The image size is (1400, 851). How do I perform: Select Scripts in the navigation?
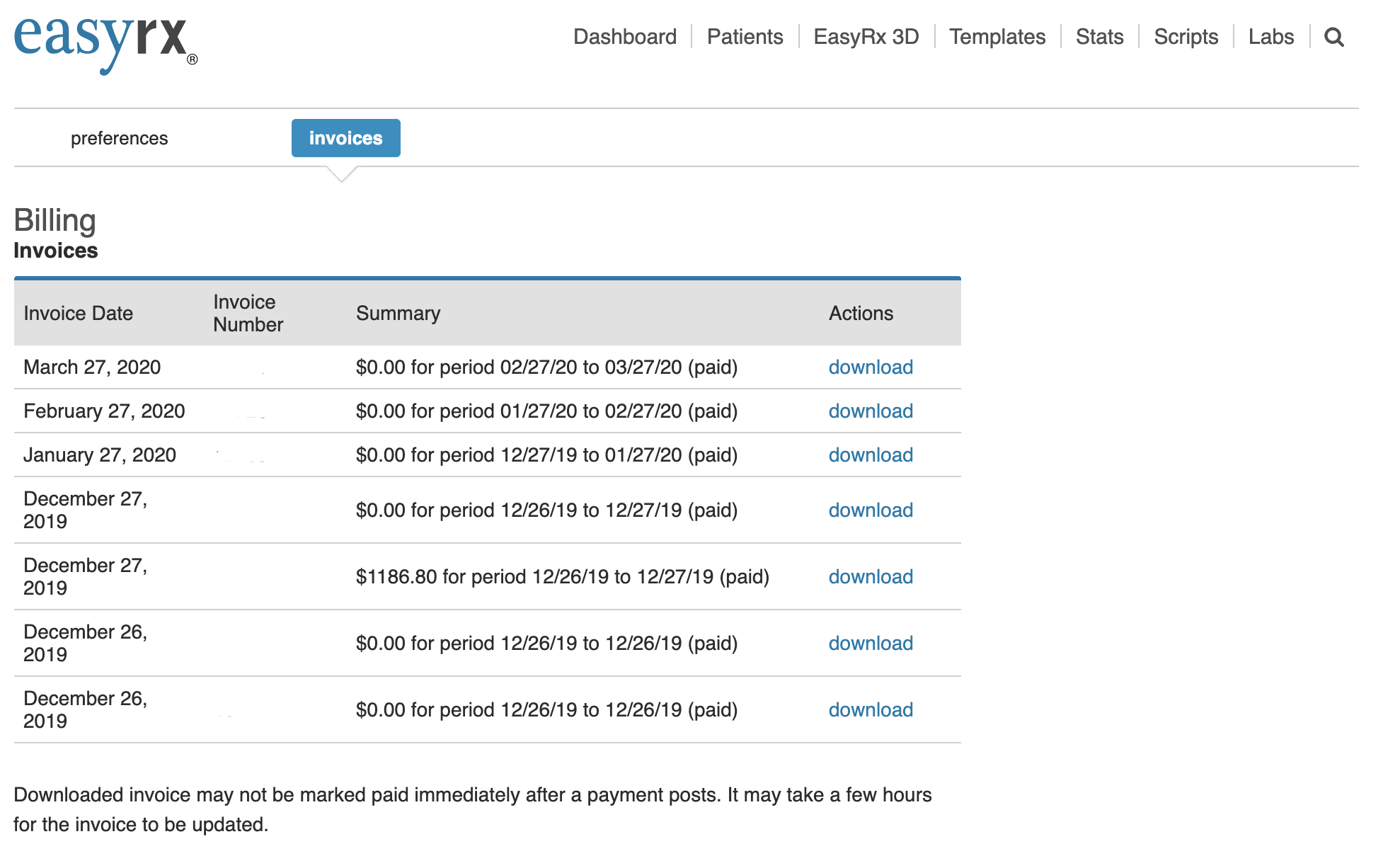[1186, 37]
